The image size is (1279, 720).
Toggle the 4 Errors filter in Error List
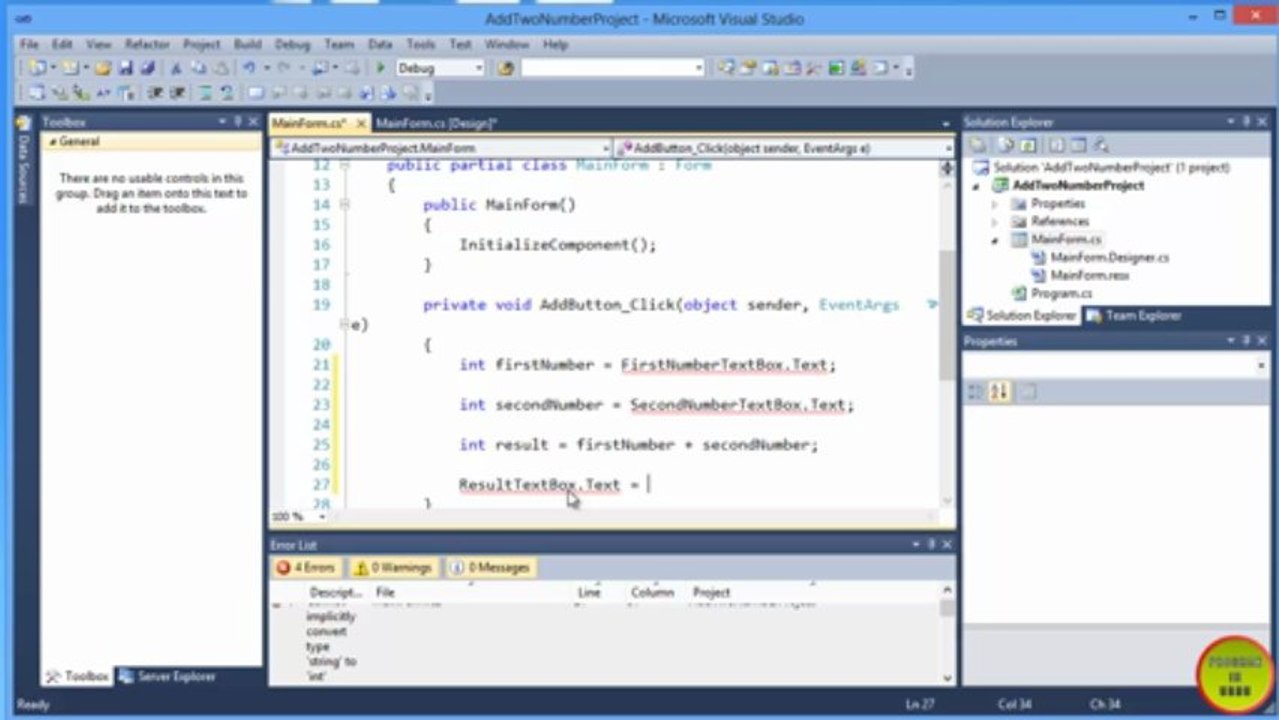pyautogui.click(x=306, y=567)
